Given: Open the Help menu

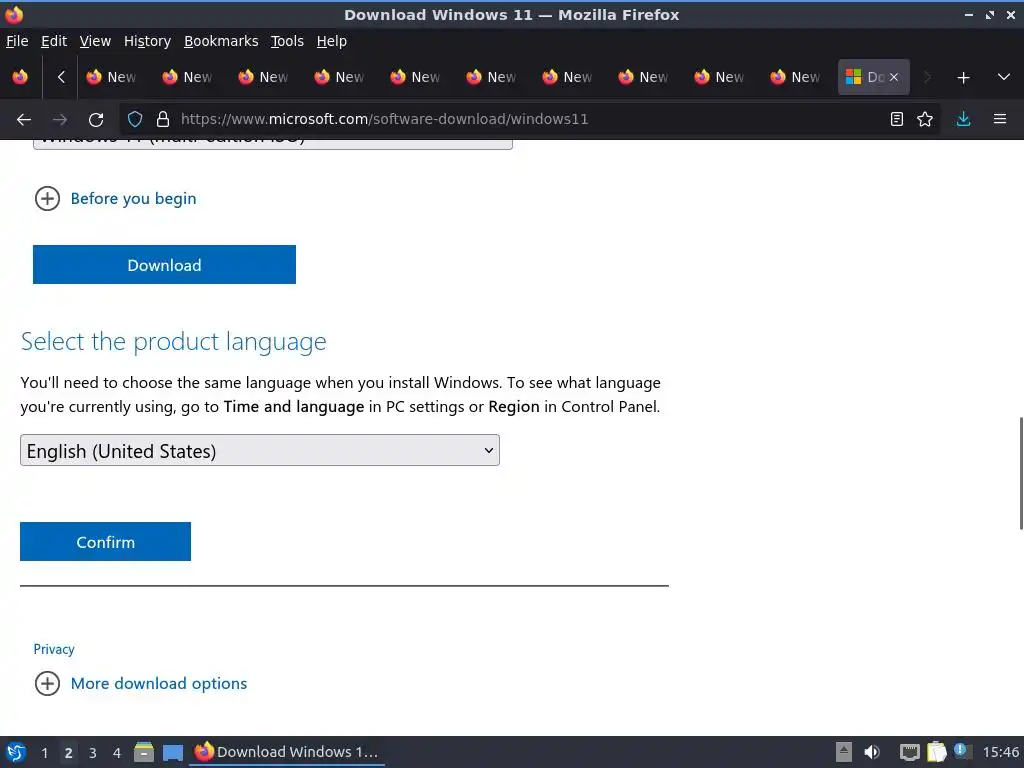Looking at the screenshot, I should click(x=331, y=41).
